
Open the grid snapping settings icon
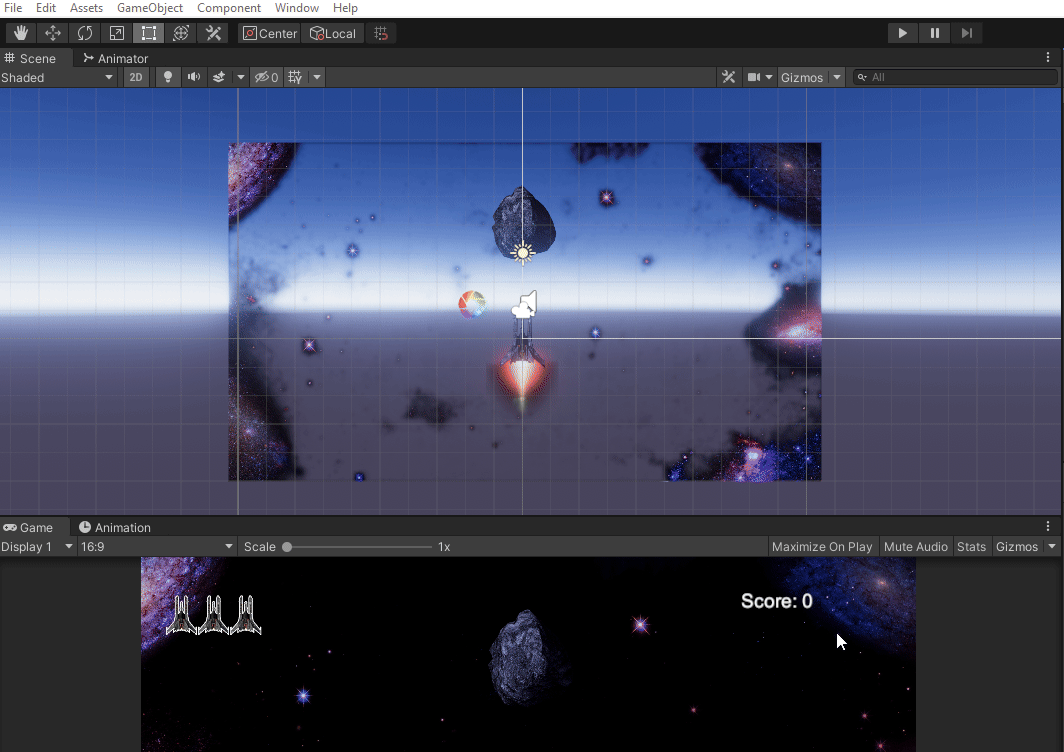(380, 32)
